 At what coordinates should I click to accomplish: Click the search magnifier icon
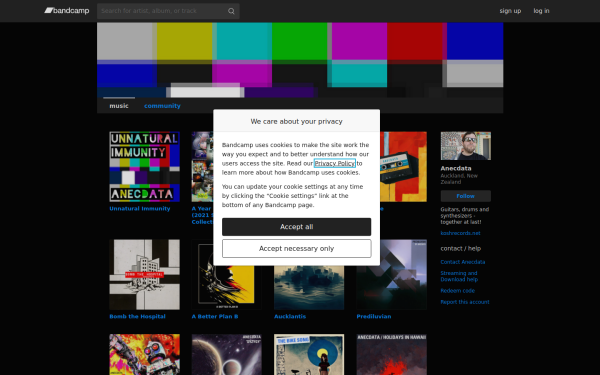pos(231,11)
